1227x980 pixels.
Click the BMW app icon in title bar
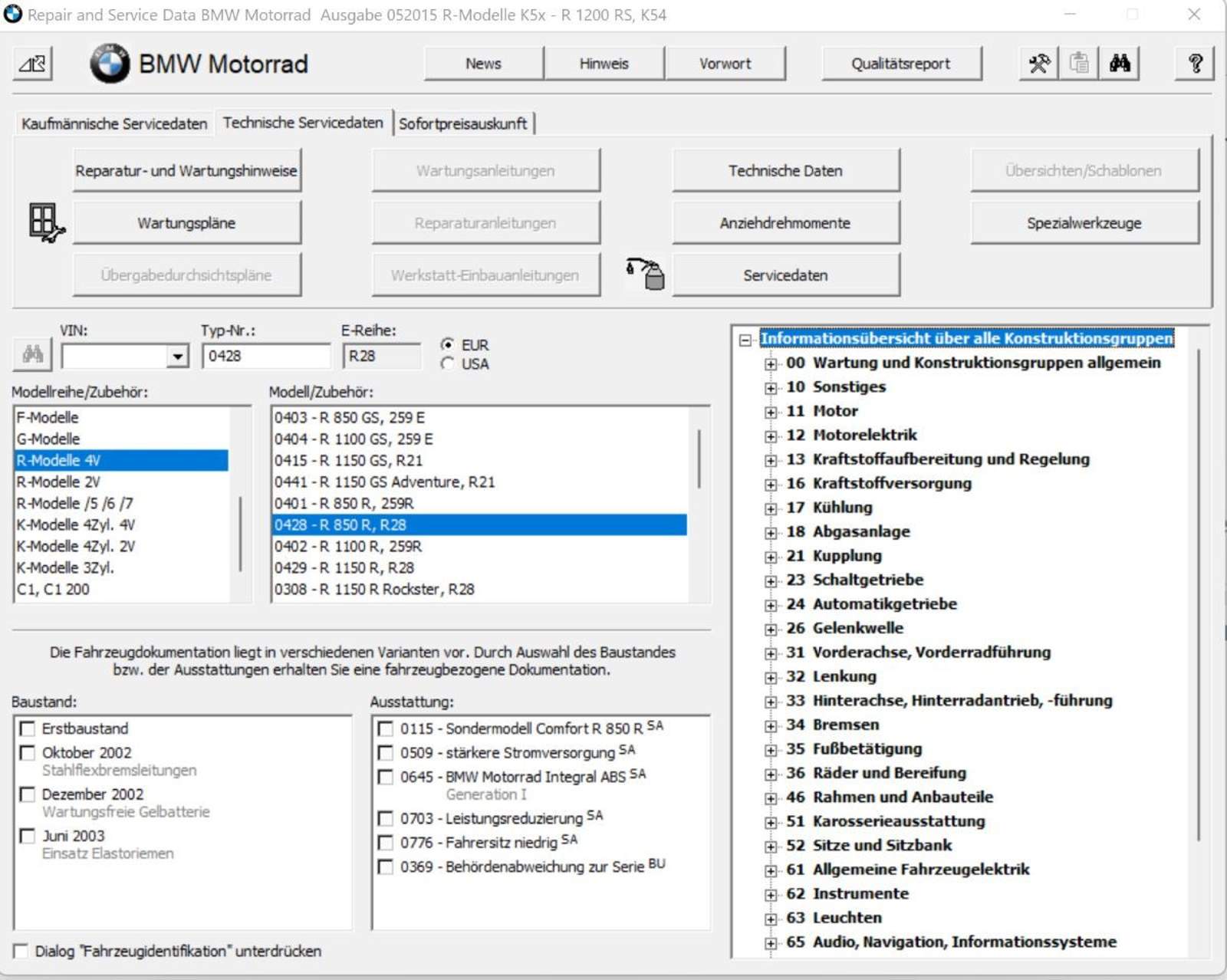click(13, 15)
